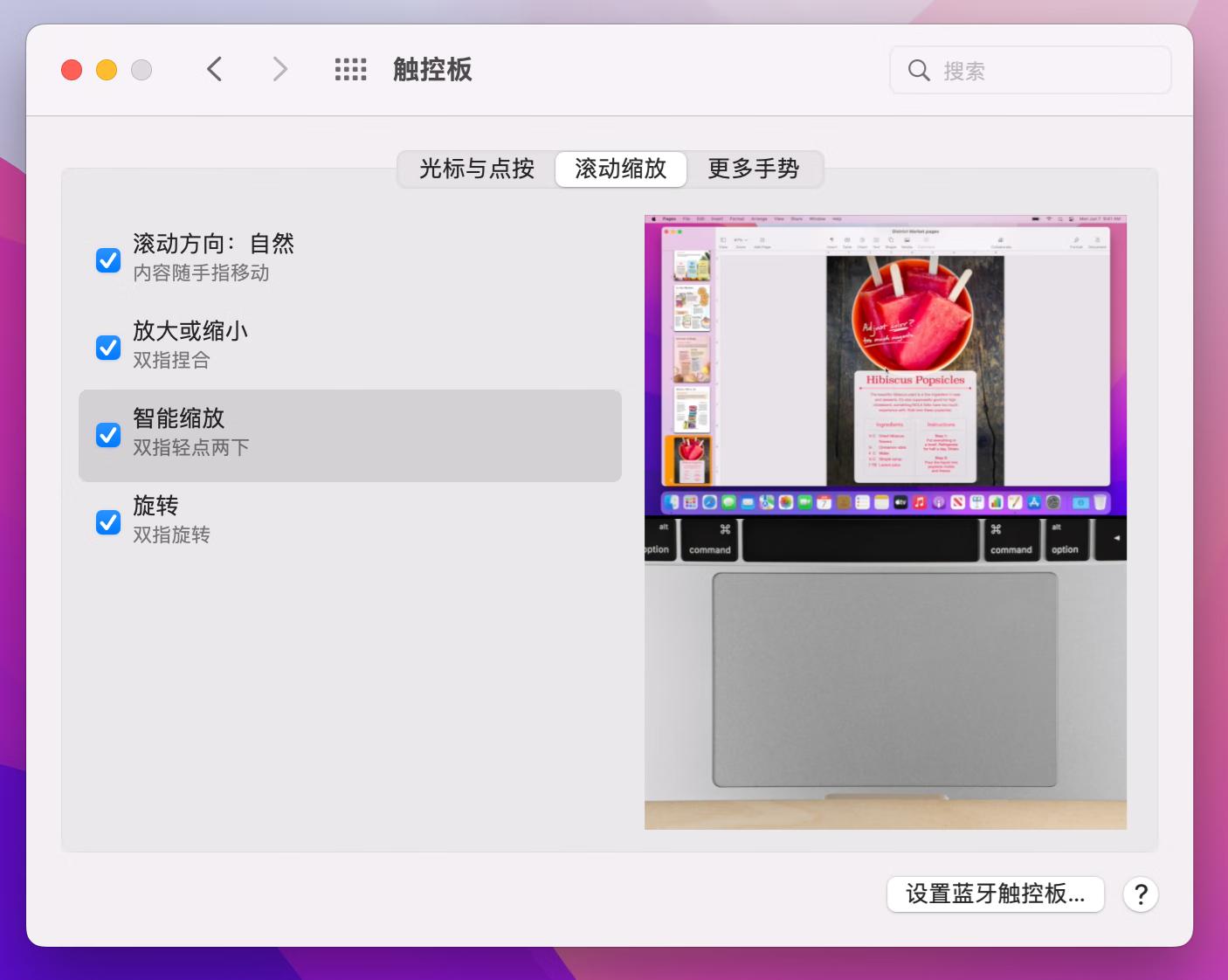Image resolution: width=1228 pixels, height=980 pixels.
Task: Uncheck the 放大或缩小 checkbox
Action: click(x=107, y=348)
